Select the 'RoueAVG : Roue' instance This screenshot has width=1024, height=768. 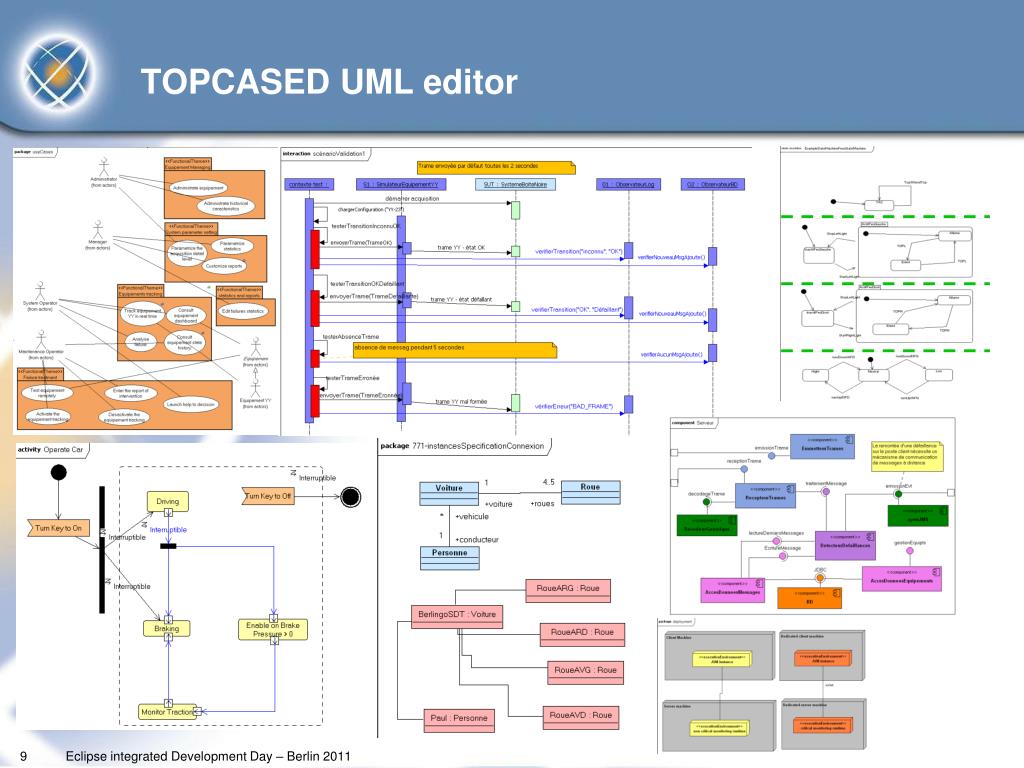click(585, 672)
